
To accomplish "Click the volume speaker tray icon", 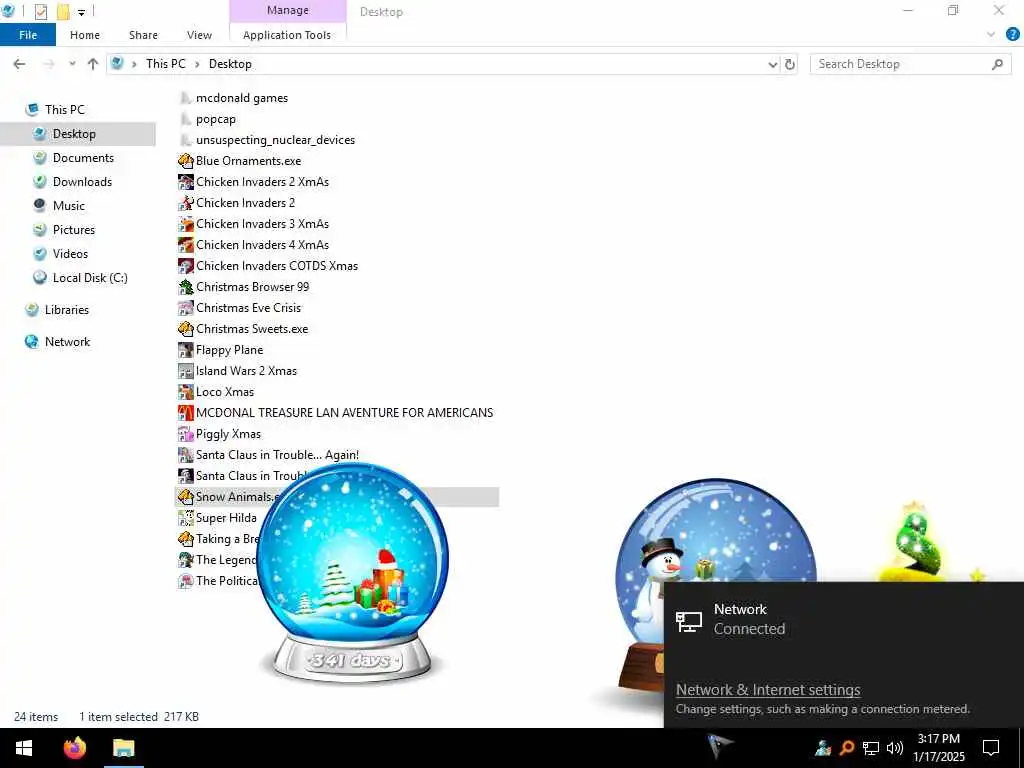I will click(895, 748).
